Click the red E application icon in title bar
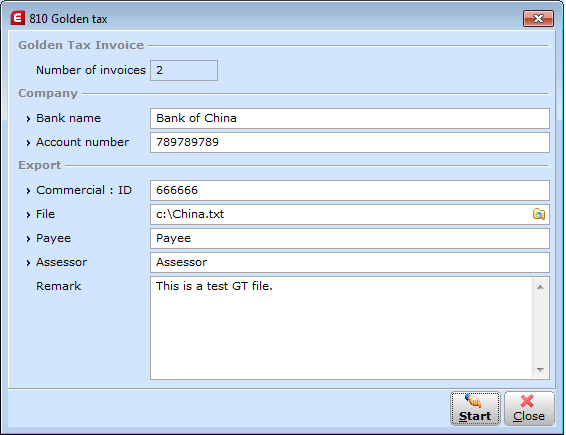The height and width of the screenshot is (435, 566). [x=17, y=18]
